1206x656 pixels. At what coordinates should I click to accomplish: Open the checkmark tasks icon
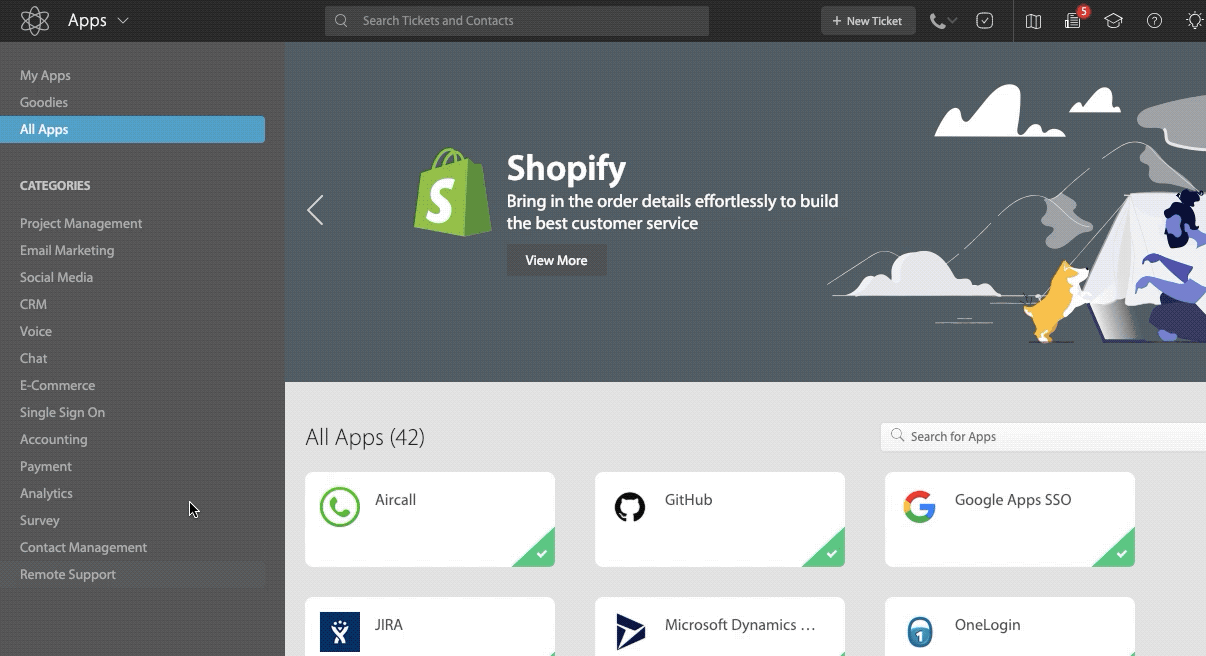click(x=985, y=21)
